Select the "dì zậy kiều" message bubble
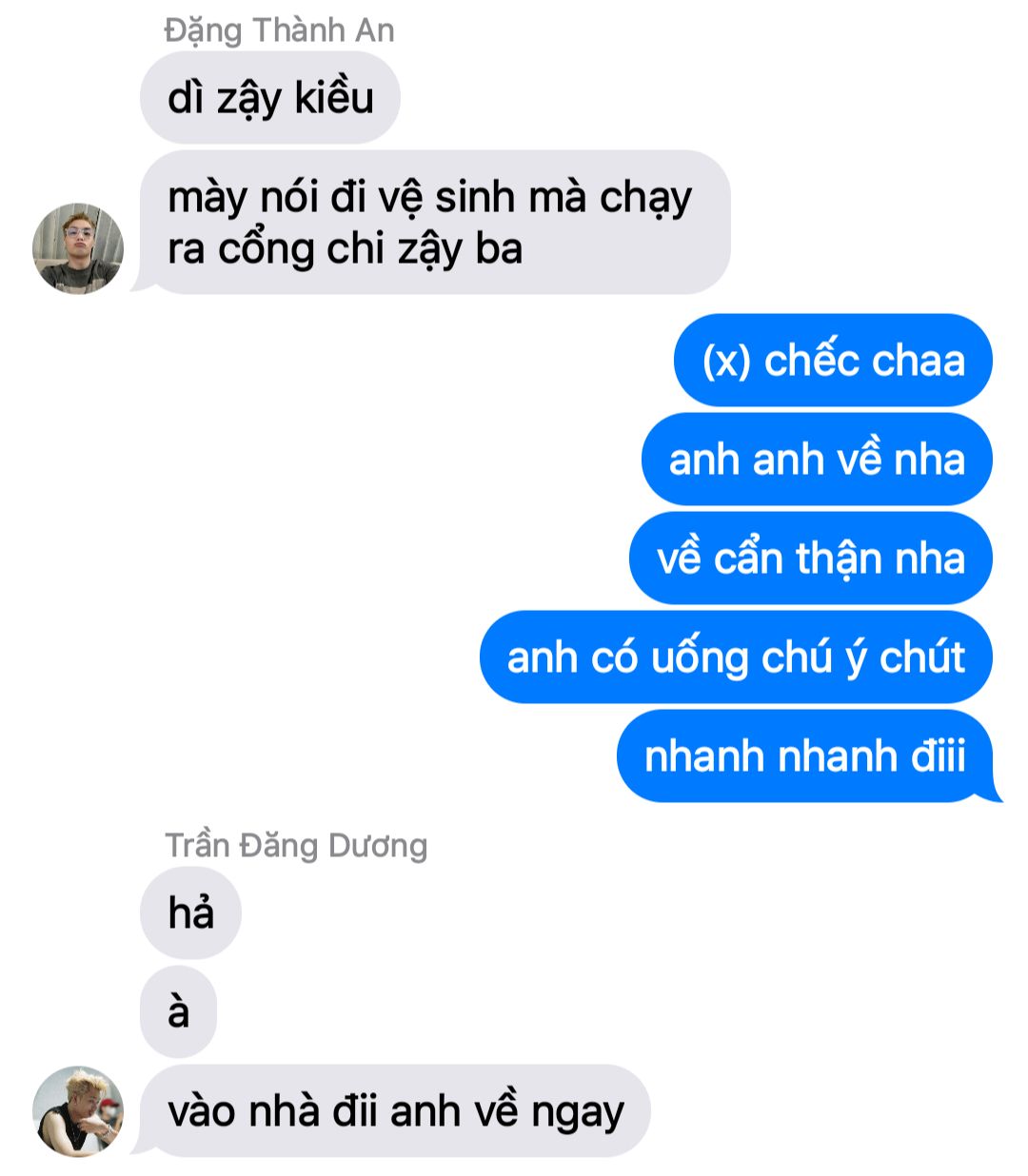 click(x=270, y=98)
